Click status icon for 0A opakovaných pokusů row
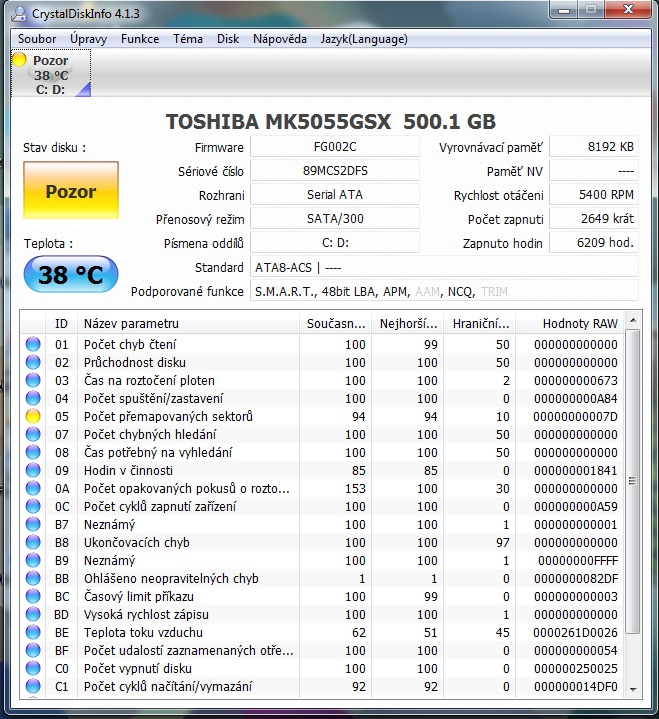Image resolution: width=659 pixels, height=719 pixels. (33, 488)
